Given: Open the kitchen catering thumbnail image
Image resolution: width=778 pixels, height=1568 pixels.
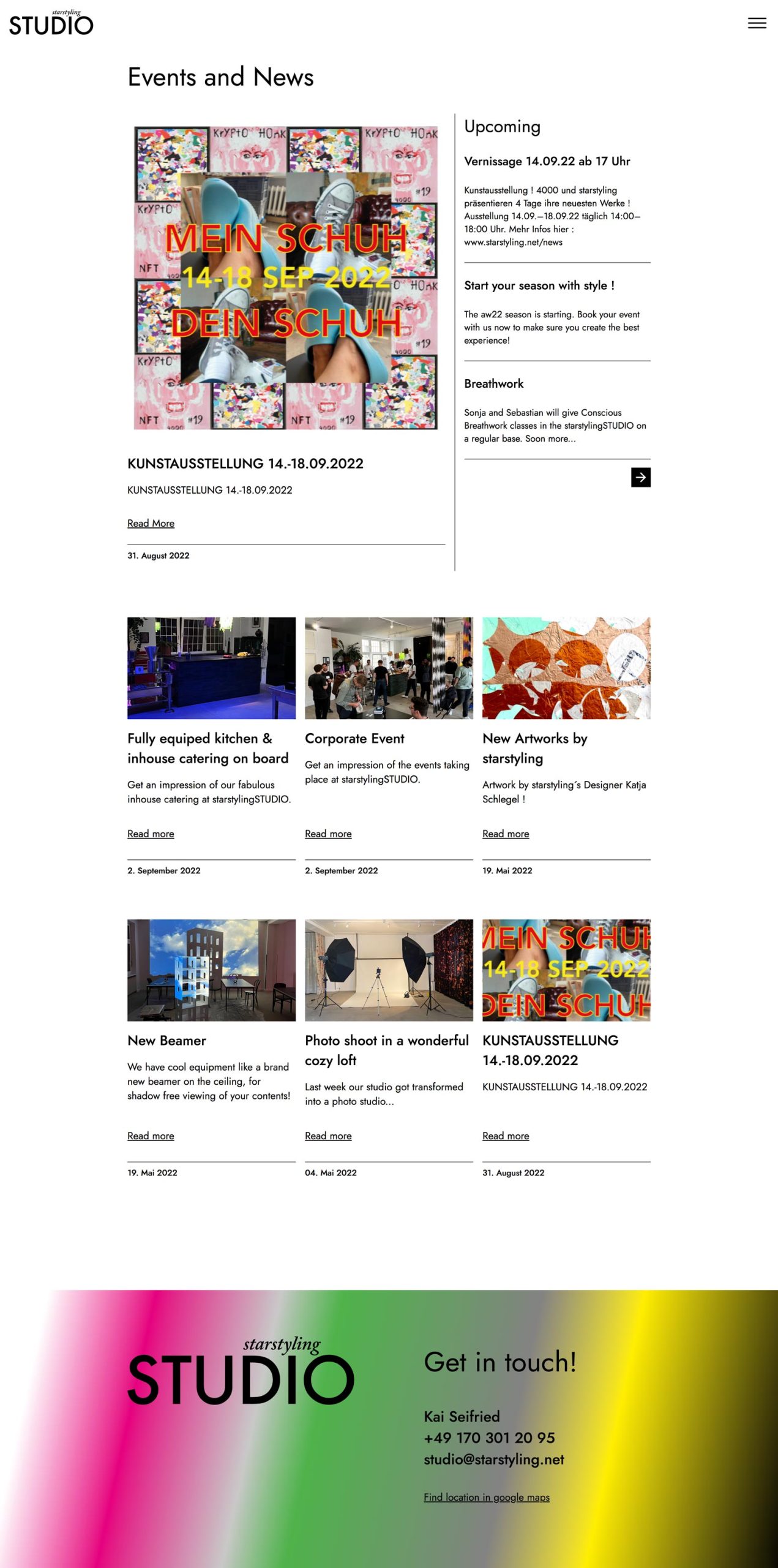Looking at the screenshot, I should (211, 668).
